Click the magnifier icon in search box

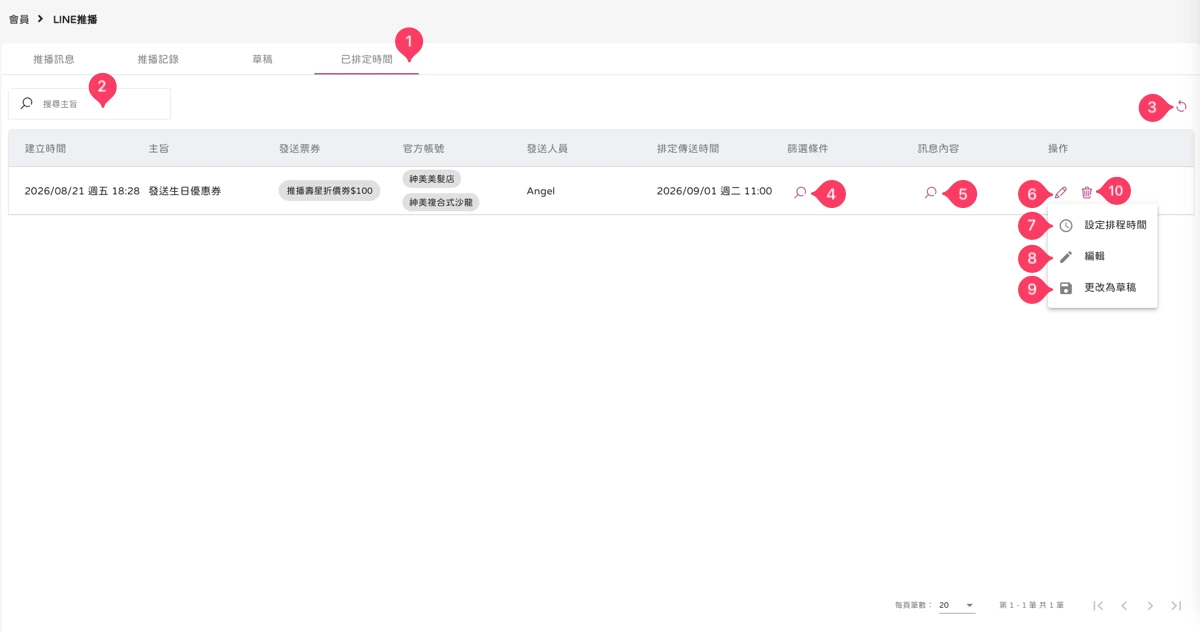[x=27, y=103]
